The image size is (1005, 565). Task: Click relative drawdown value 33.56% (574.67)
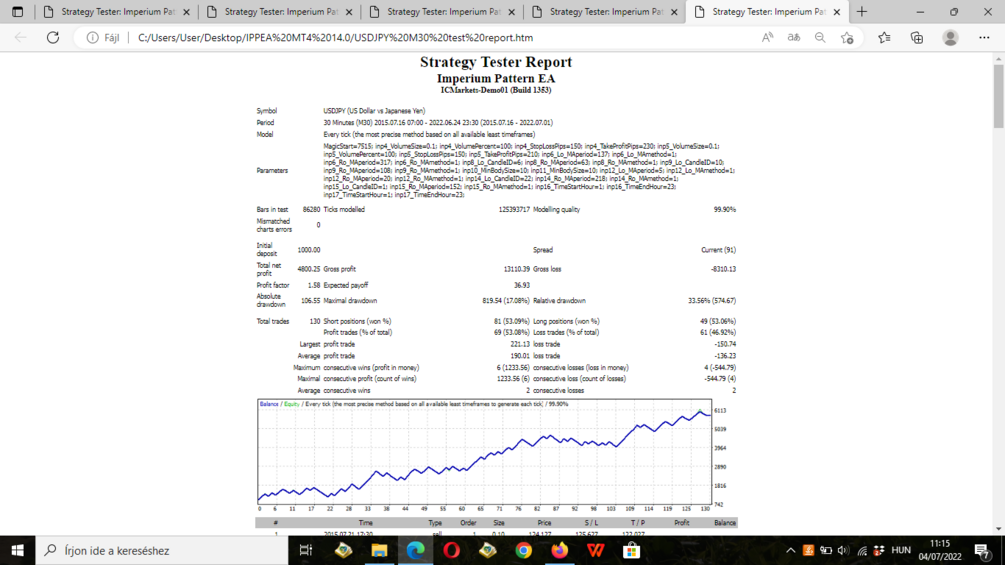click(x=712, y=300)
